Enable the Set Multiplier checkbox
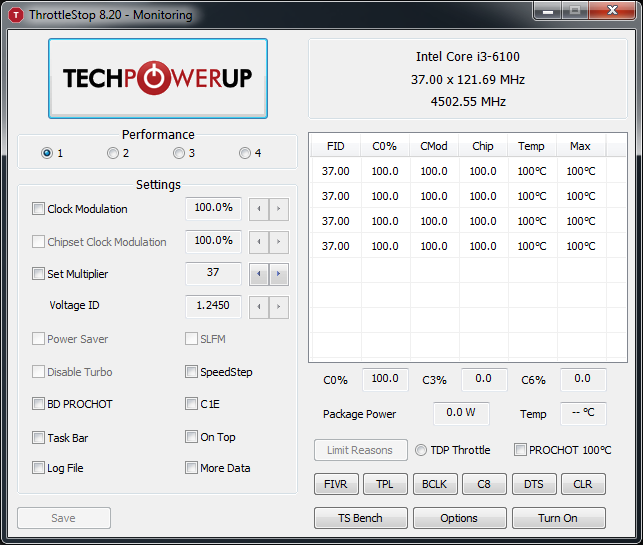Image resolution: width=643 pixels, height=545 pixels. click(x=38, y=273)
